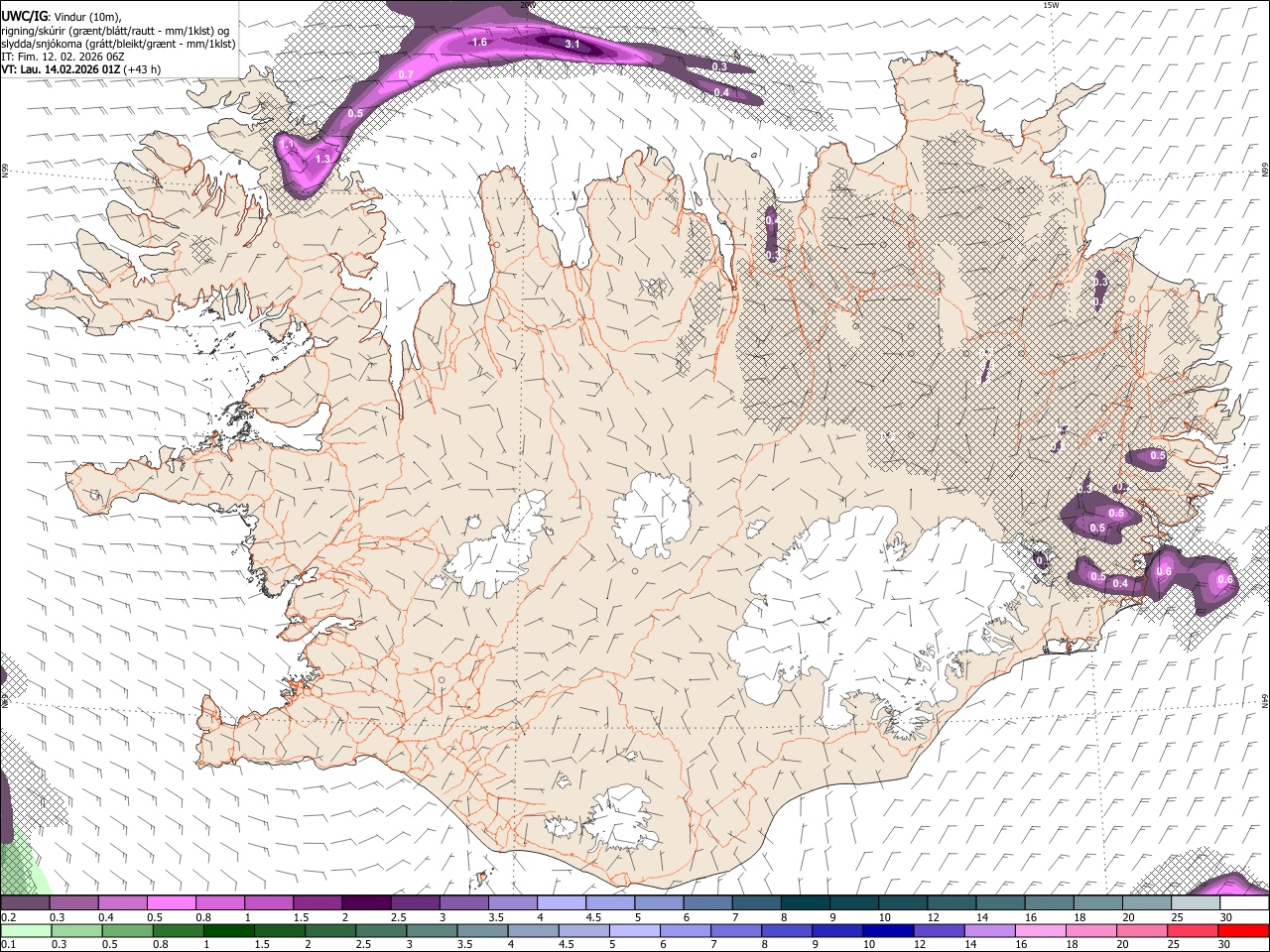The width and height of the screenshot is (1270, 952).
Task: Click the lilac 14 swatch in lower legend
Action: tap(989, 930)
